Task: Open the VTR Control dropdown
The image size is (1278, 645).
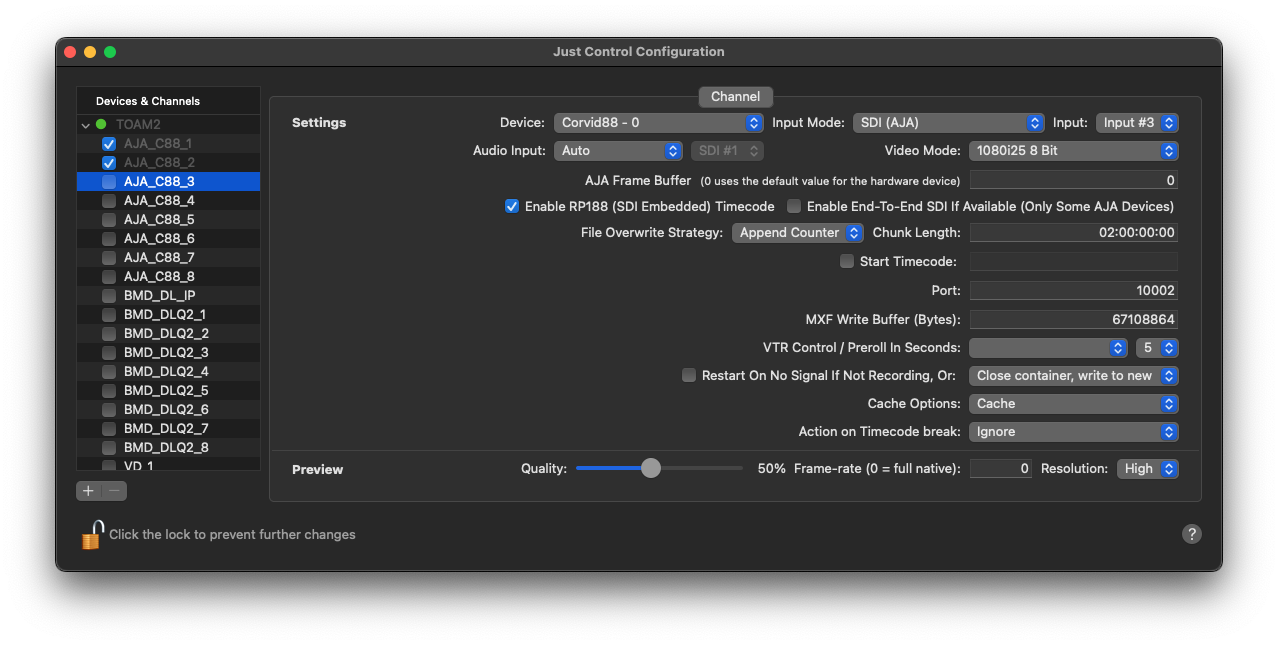Action: [1048, 348]
